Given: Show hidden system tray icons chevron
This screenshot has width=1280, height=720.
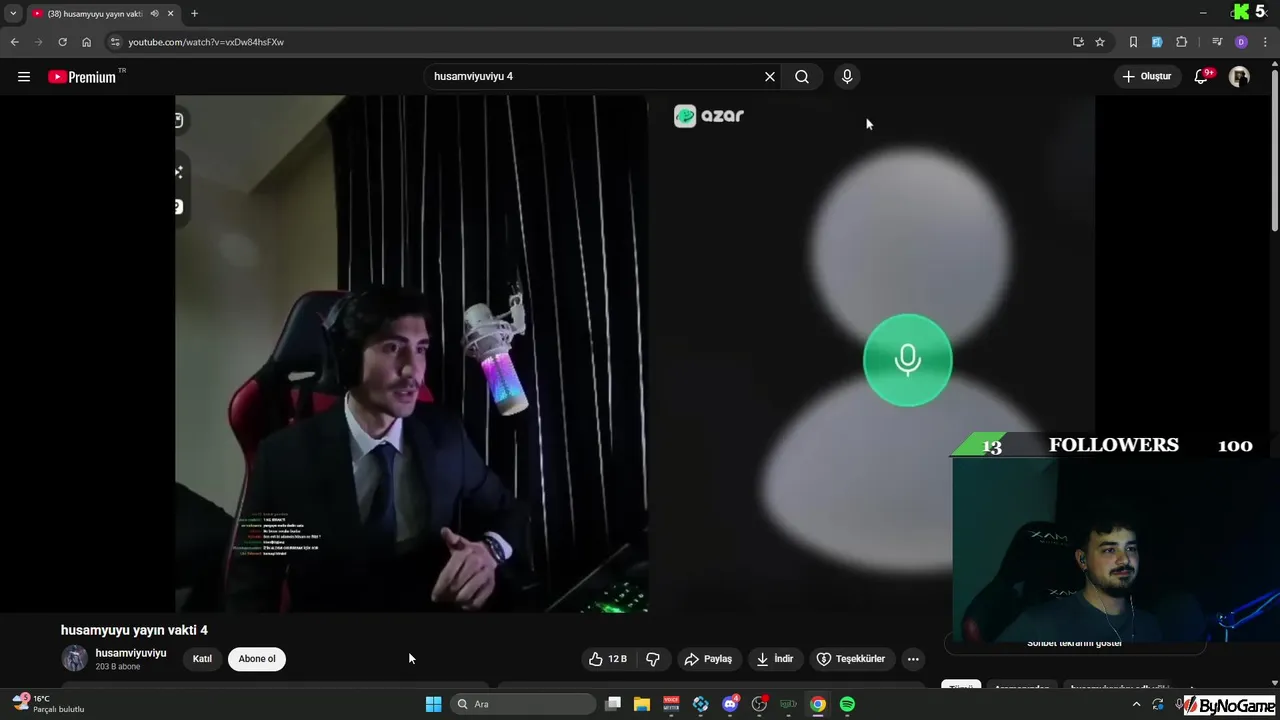Looking at the screenshot, I should pyautogui.click(x=1136, y=704).
